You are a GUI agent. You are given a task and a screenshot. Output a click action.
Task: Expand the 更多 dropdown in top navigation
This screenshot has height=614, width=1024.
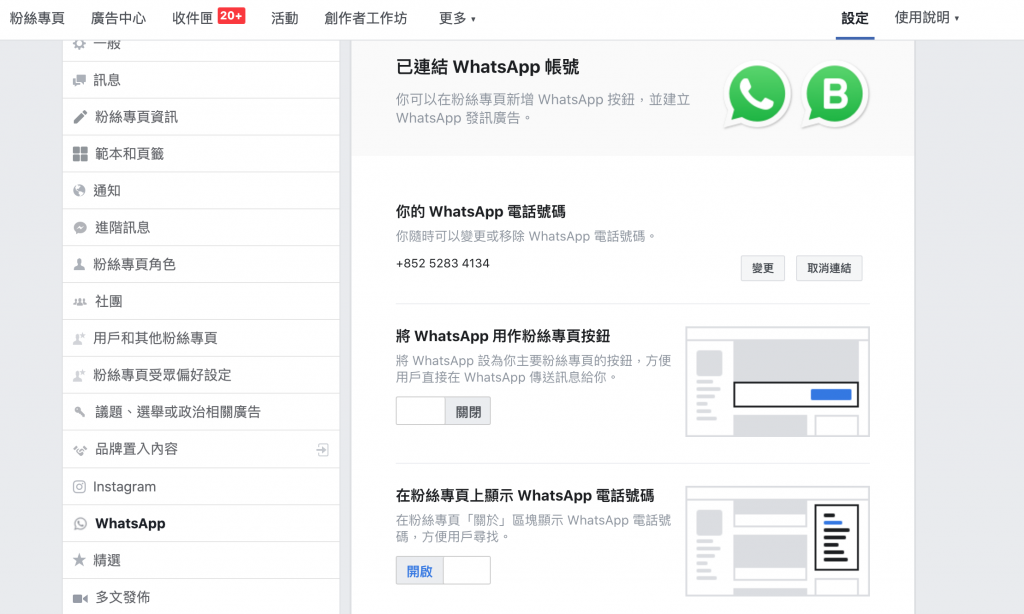[457, 18]
